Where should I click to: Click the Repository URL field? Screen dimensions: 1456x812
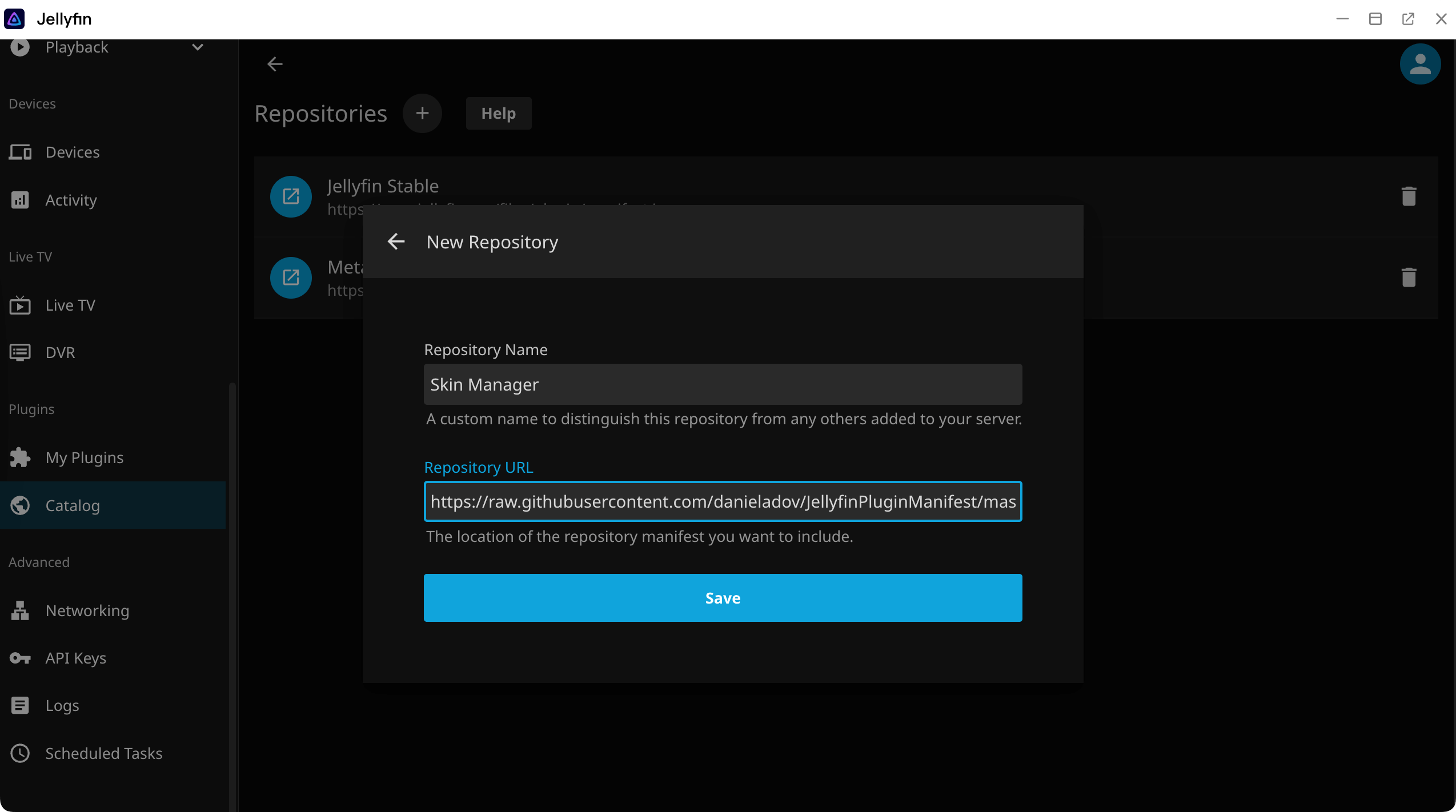pyautogui.click(x=722, y=501)
